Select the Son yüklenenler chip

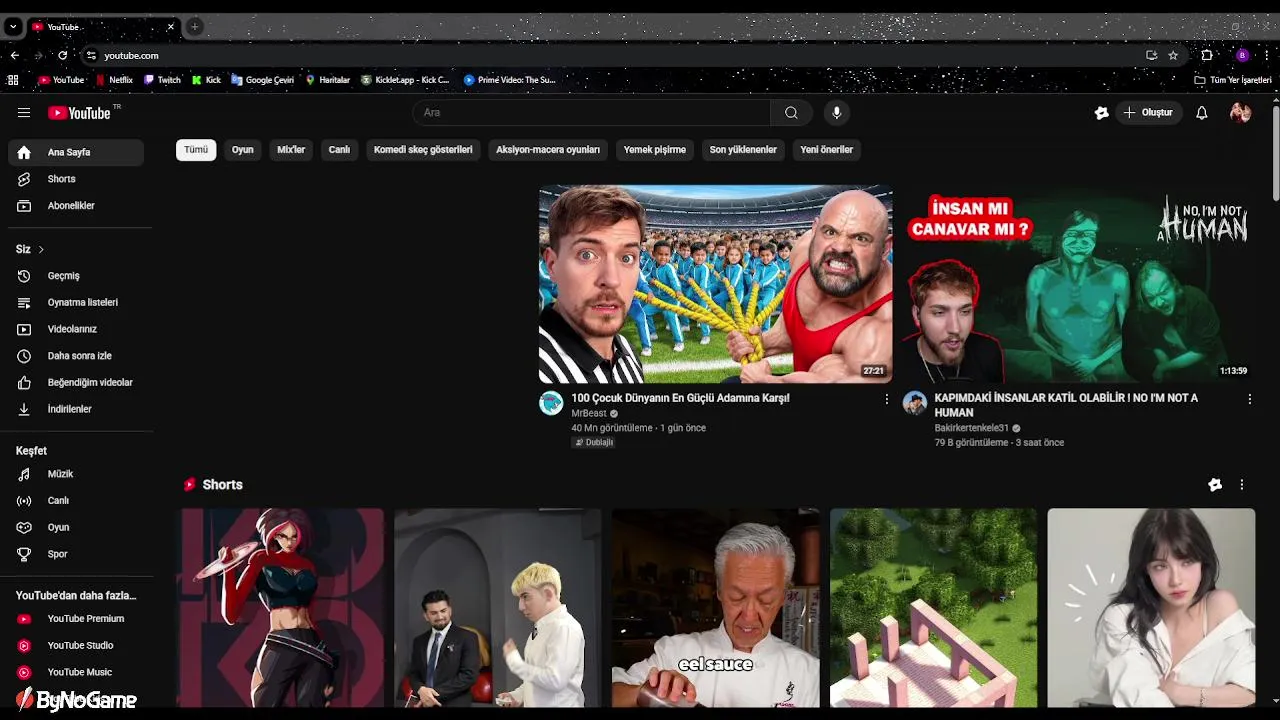coord(743,150)
